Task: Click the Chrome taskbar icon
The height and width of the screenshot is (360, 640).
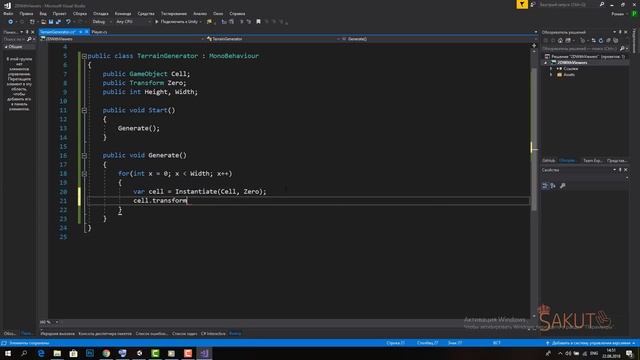Action: point(106,353)
